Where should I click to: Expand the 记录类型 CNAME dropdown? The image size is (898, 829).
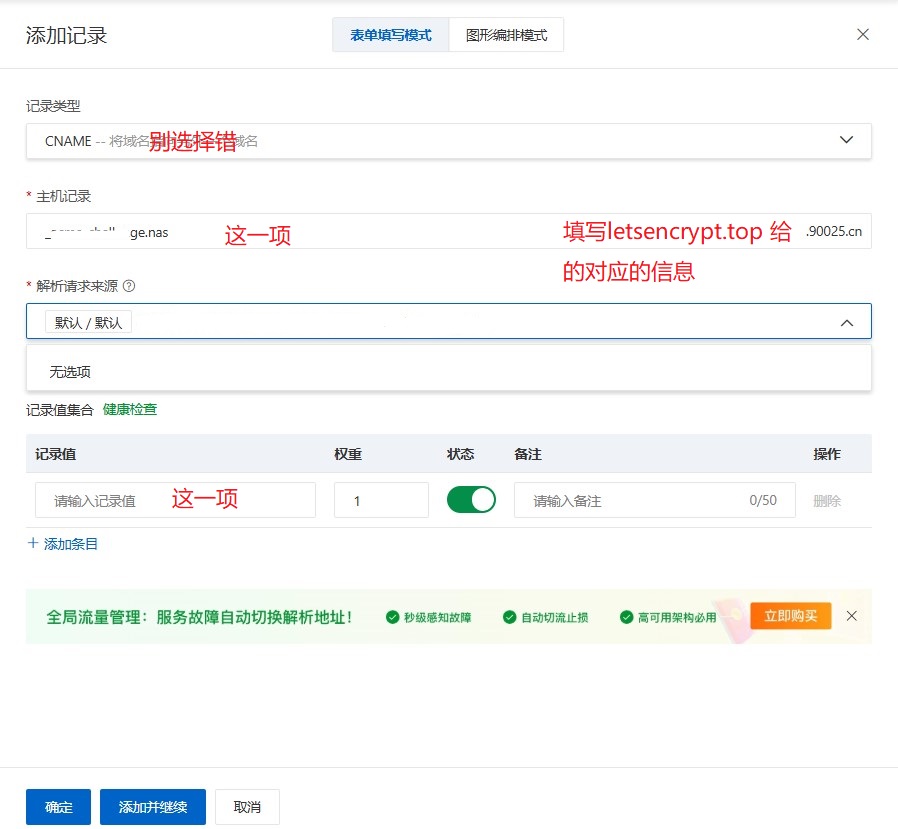[x=846, y=141]
